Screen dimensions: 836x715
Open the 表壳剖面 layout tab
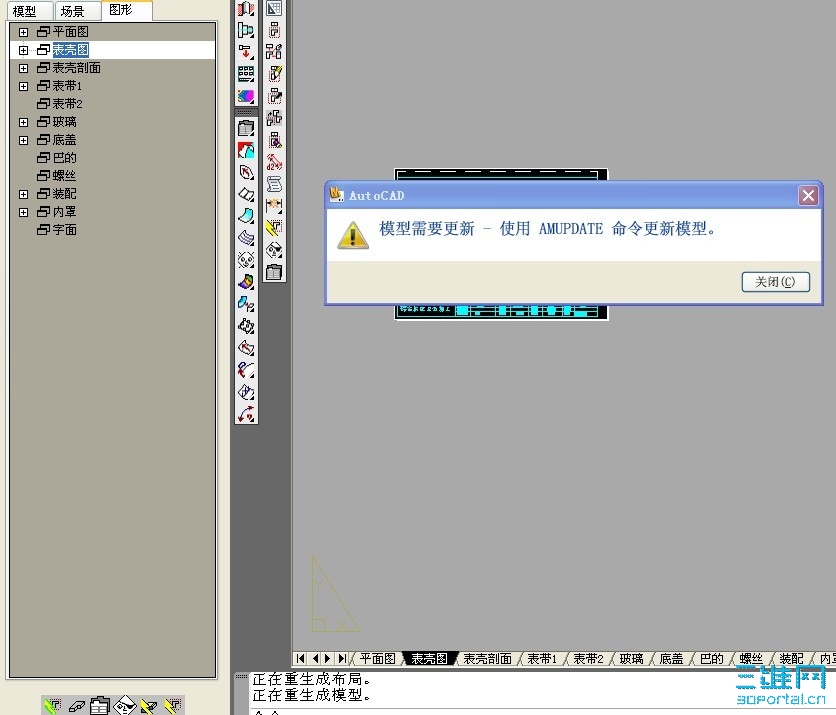point(487,658)
